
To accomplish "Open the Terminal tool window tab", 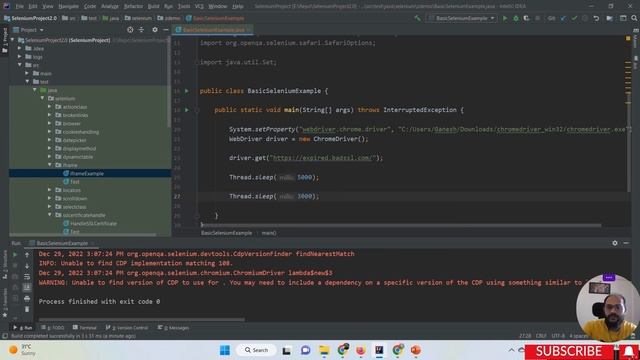I will click(84, 328).
